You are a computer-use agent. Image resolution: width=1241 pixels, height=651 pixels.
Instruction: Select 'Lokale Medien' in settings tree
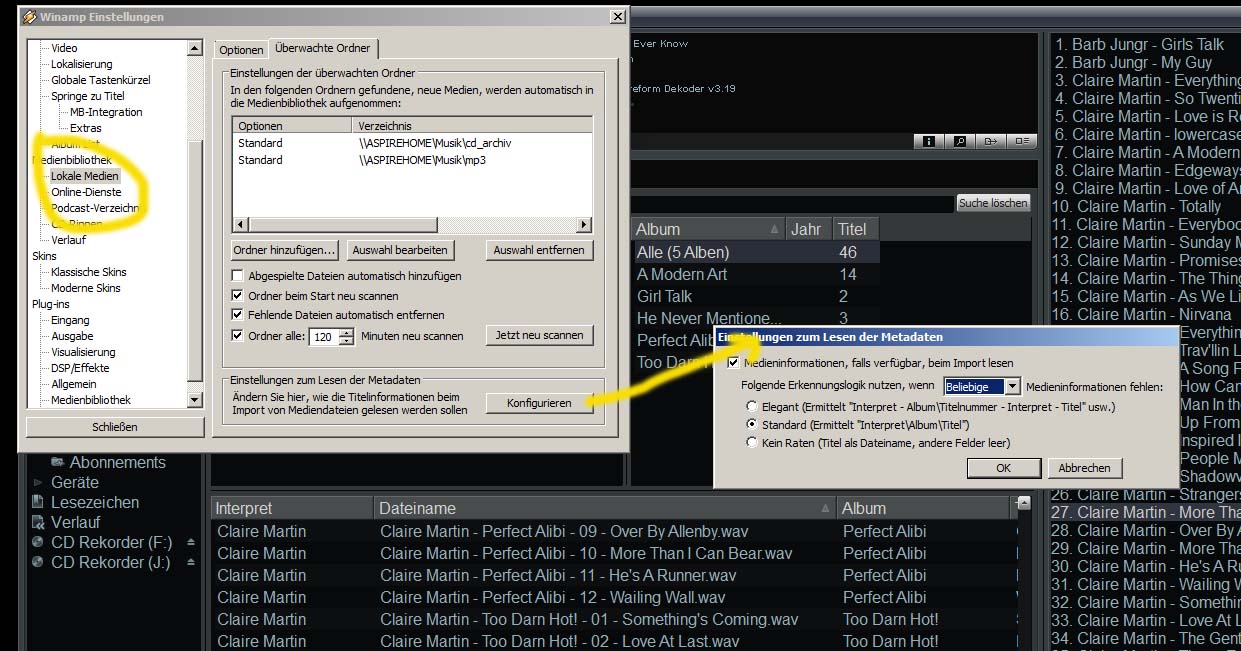click(x=85, y=176)
